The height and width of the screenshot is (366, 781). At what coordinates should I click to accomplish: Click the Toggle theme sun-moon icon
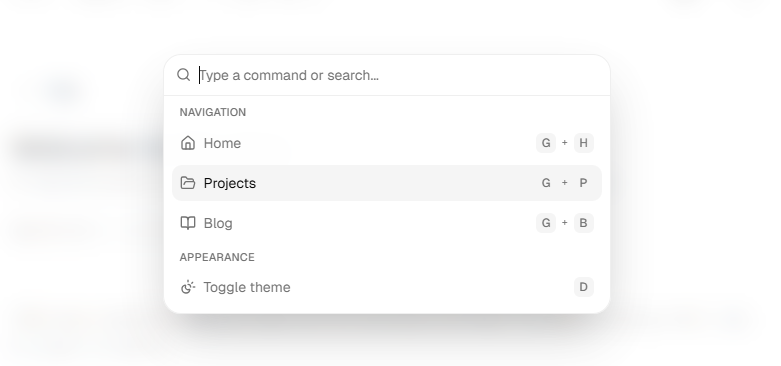(x=188, y=287)
